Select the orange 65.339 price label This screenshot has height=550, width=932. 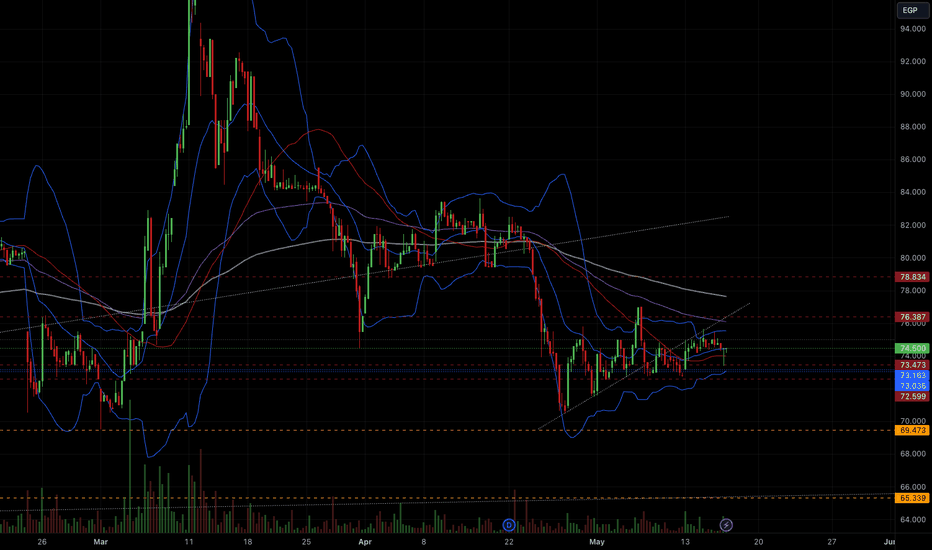tap(912, 498)
